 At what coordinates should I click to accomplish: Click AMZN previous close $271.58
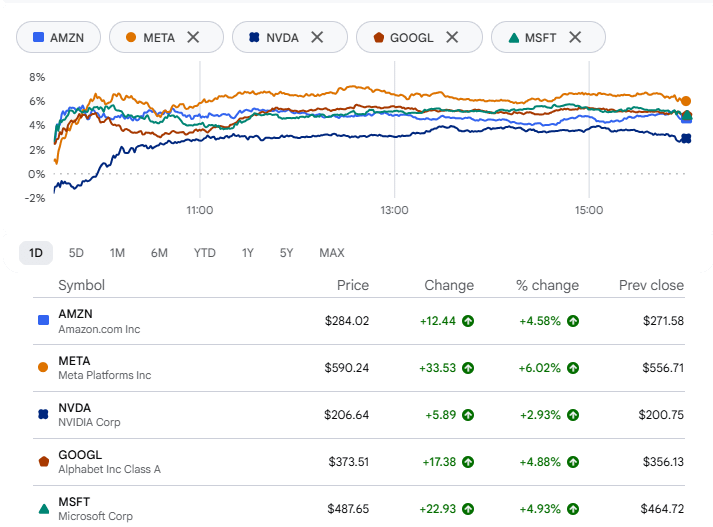pyautogui.click(x=663, y=321)
